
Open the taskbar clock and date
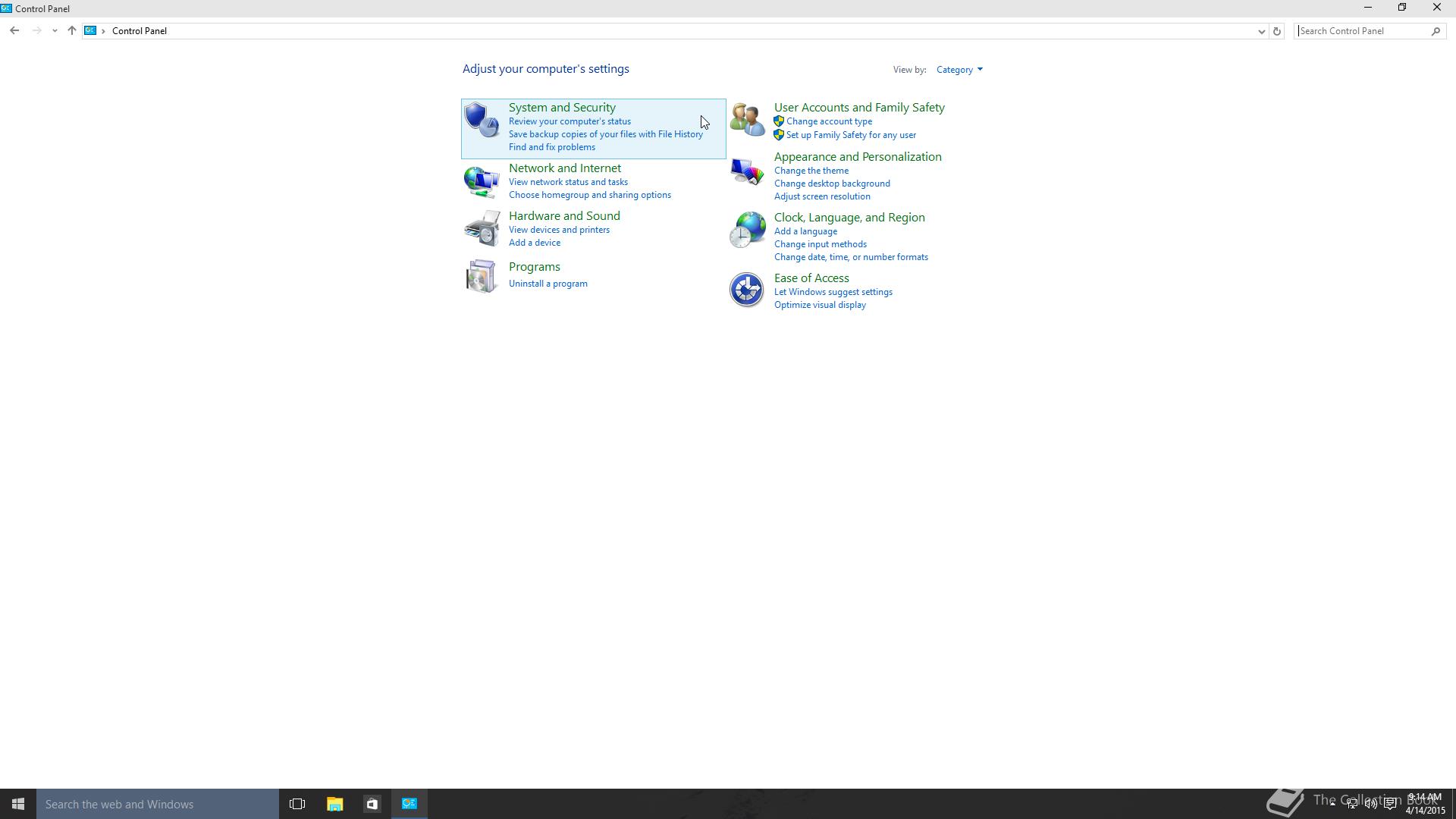tap(1426, 804)
